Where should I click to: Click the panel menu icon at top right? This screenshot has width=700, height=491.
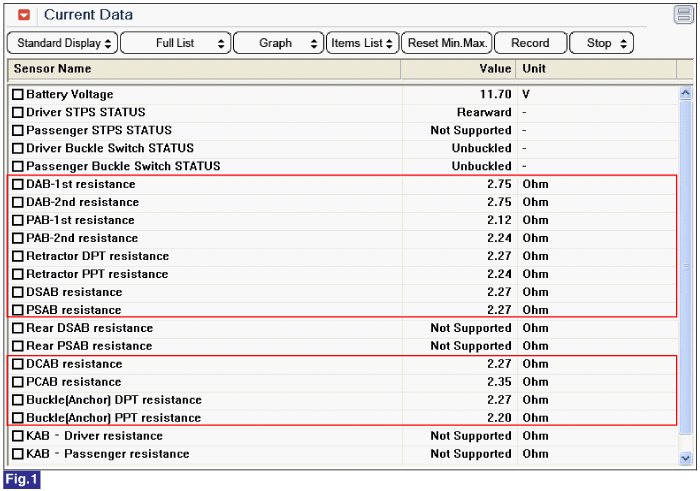click(682, 15)
